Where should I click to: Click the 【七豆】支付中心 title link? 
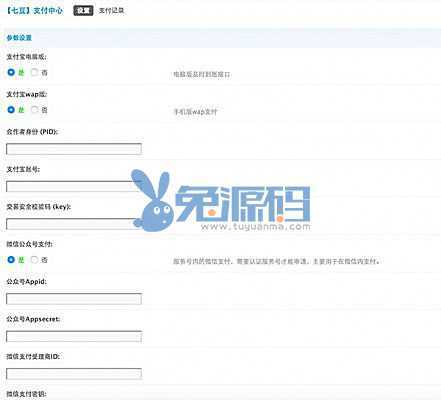(35, 10)
